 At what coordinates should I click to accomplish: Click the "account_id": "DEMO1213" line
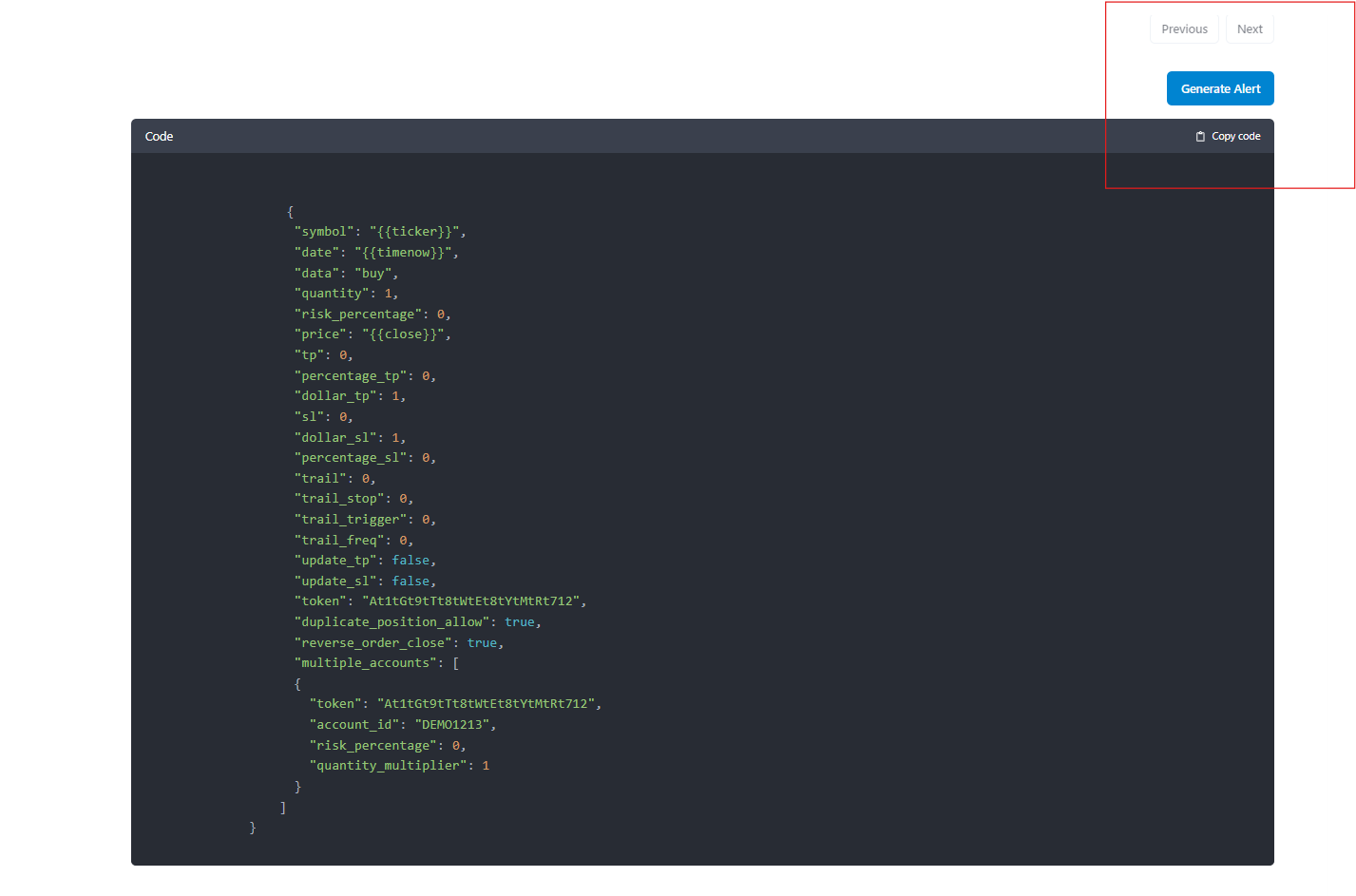coord(403,725)
